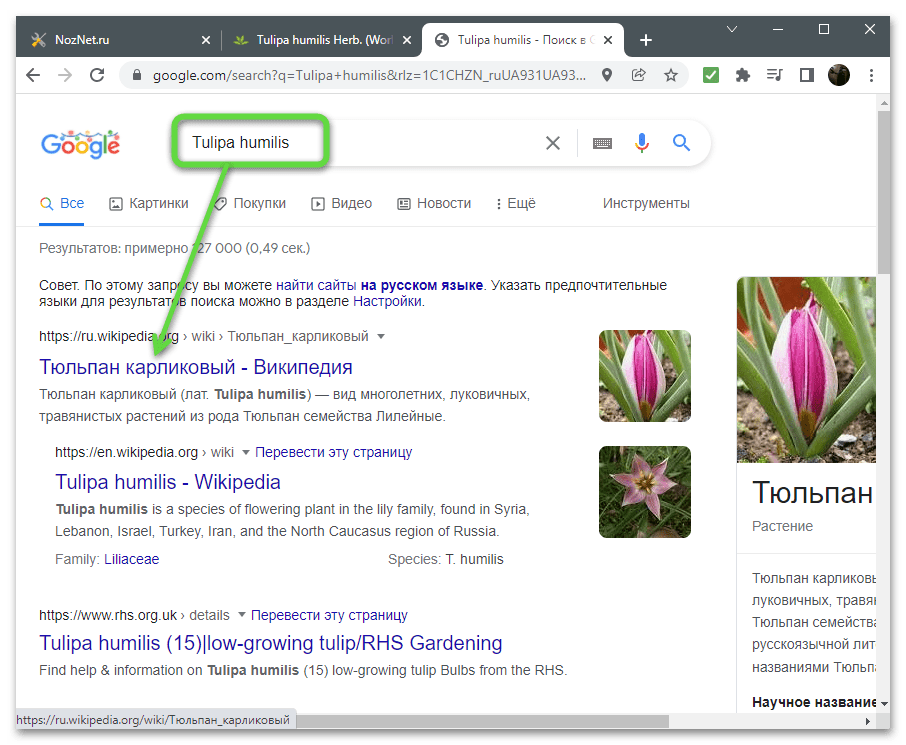Go forward using the browser forward arrow

[x=65, y=75]
